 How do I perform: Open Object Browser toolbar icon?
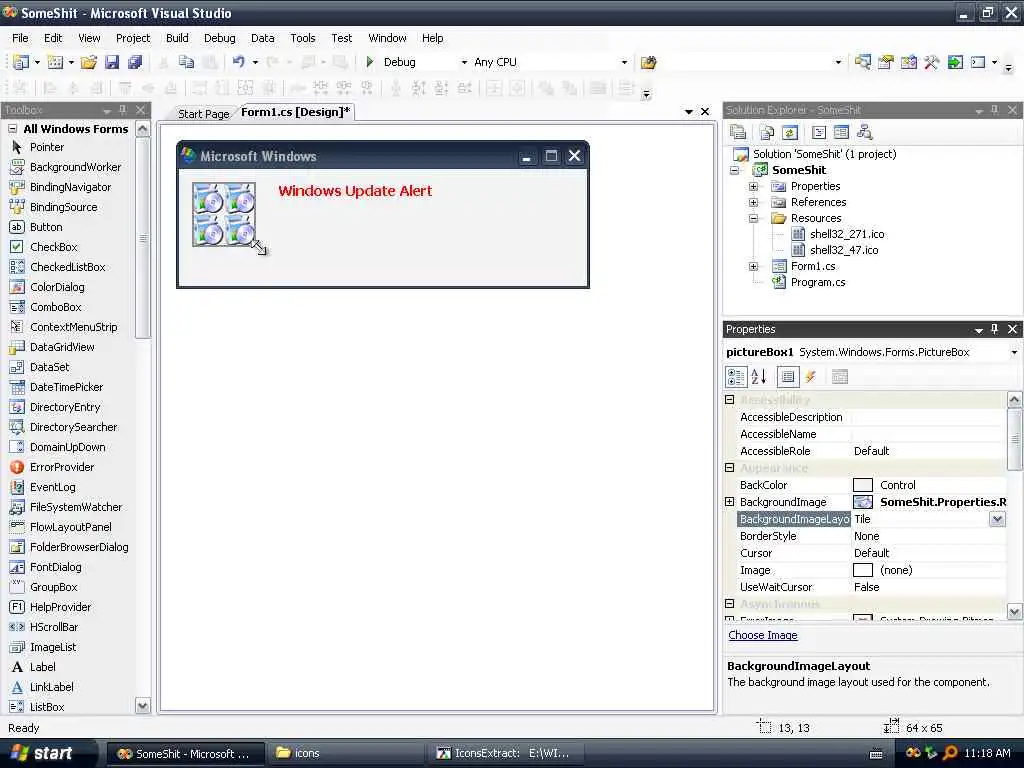[x=908, y=62]
